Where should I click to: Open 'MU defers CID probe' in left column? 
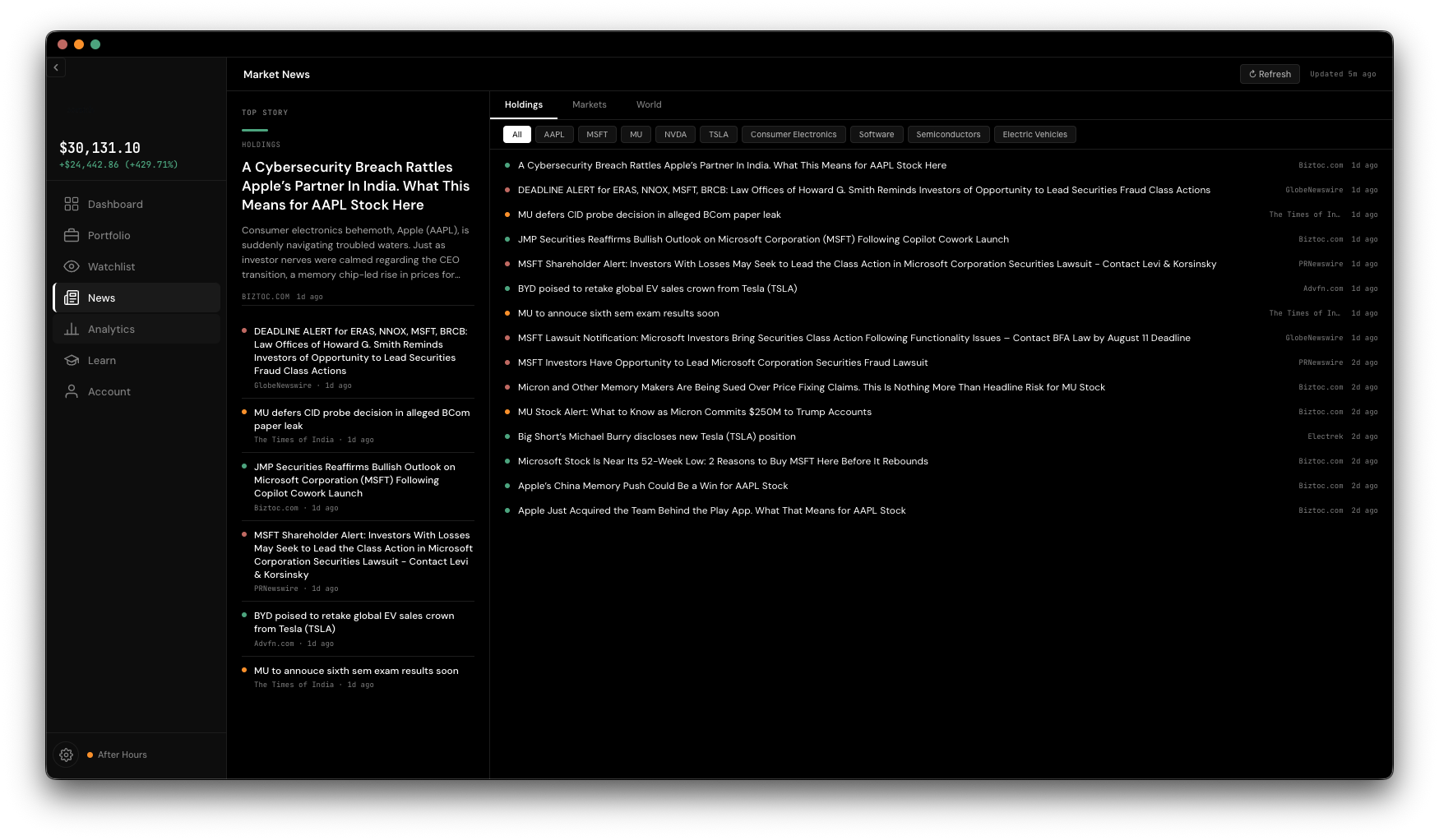coord(358,425)
